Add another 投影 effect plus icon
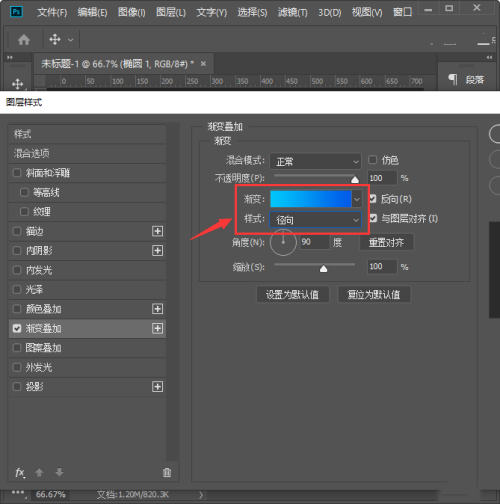The height and width of the screenshot is (504, 500). coord(157,386)
